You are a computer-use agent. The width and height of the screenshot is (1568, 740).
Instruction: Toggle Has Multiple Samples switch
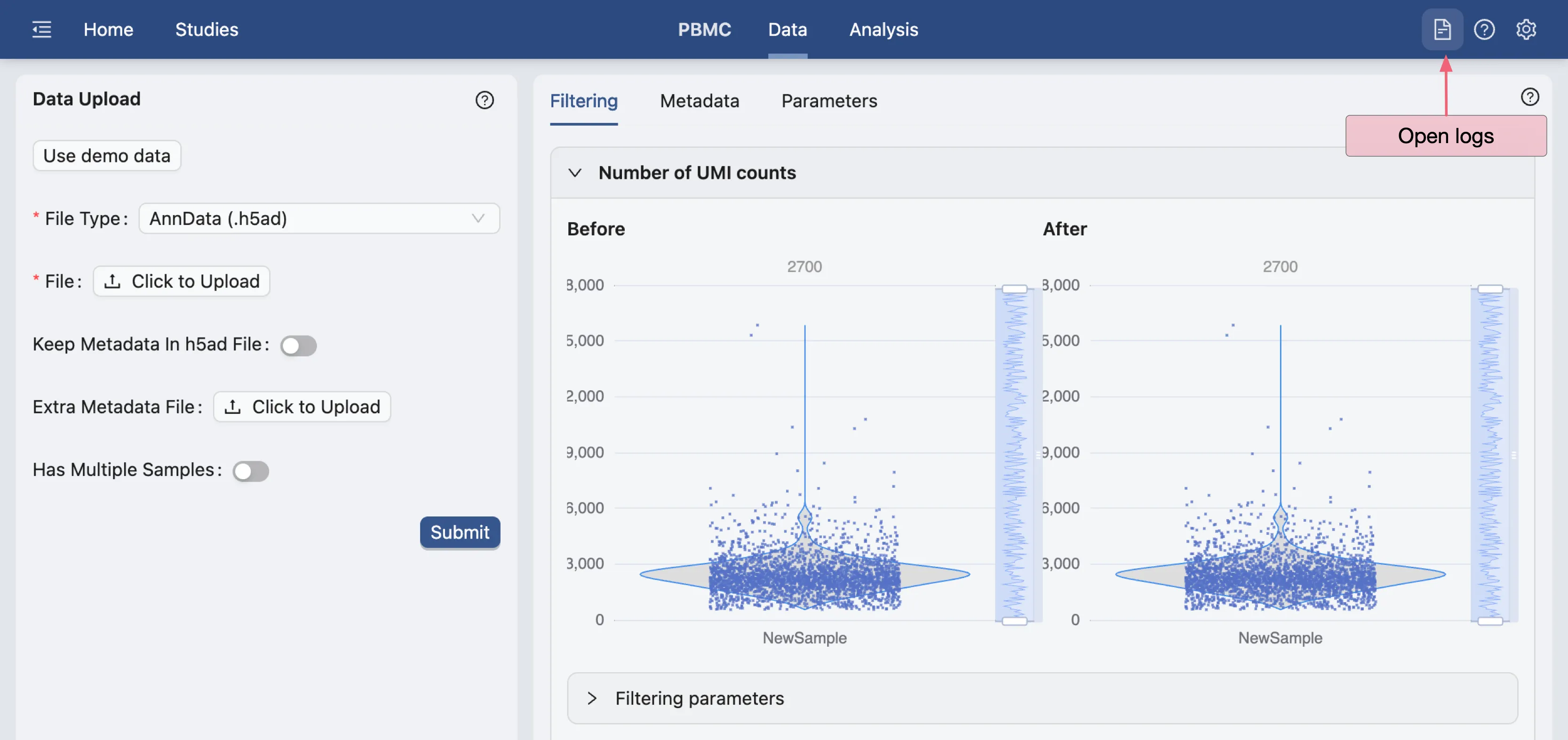click(251, 471)
